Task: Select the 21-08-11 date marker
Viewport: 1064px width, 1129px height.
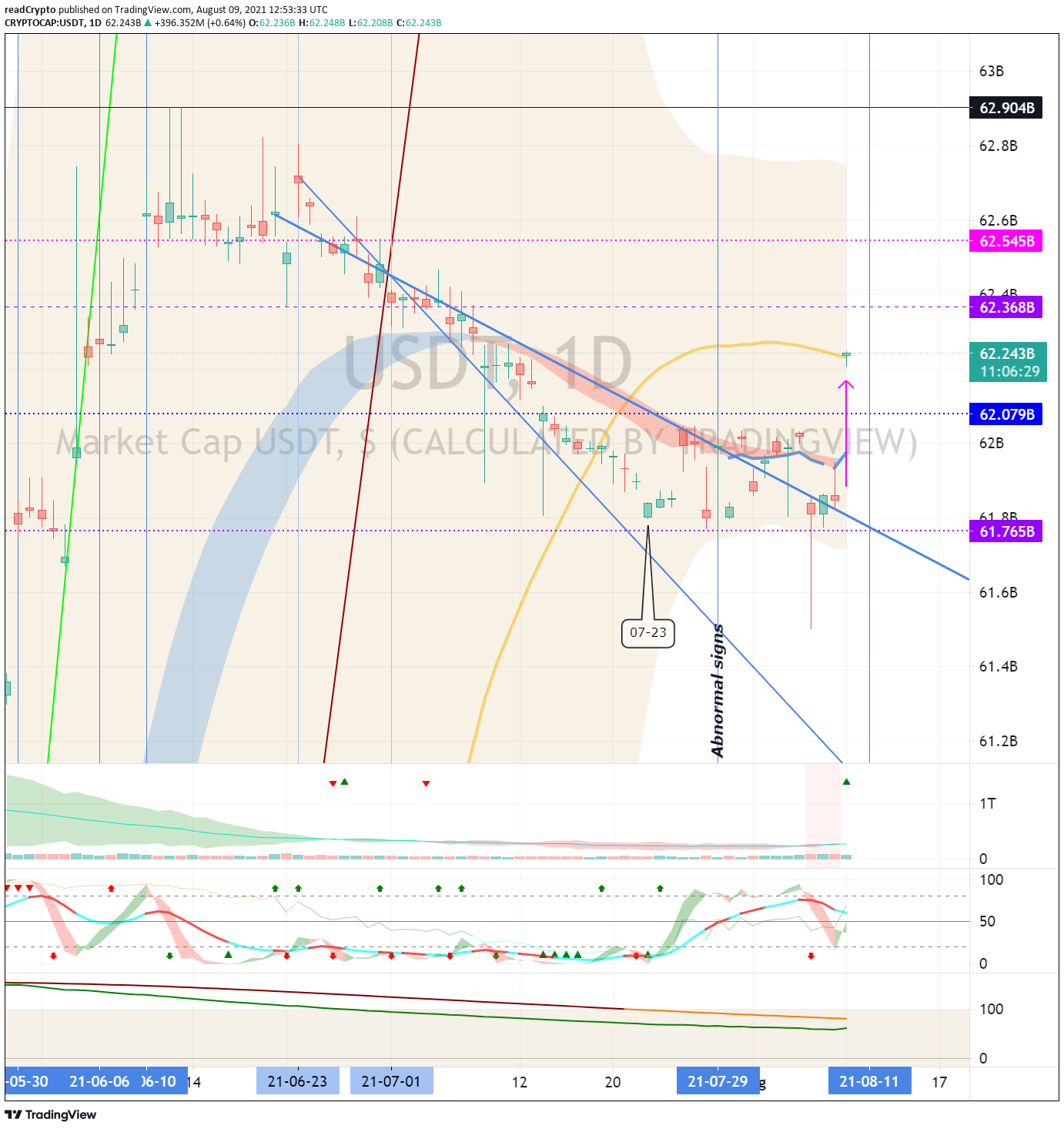Action: coord(869,1081)
